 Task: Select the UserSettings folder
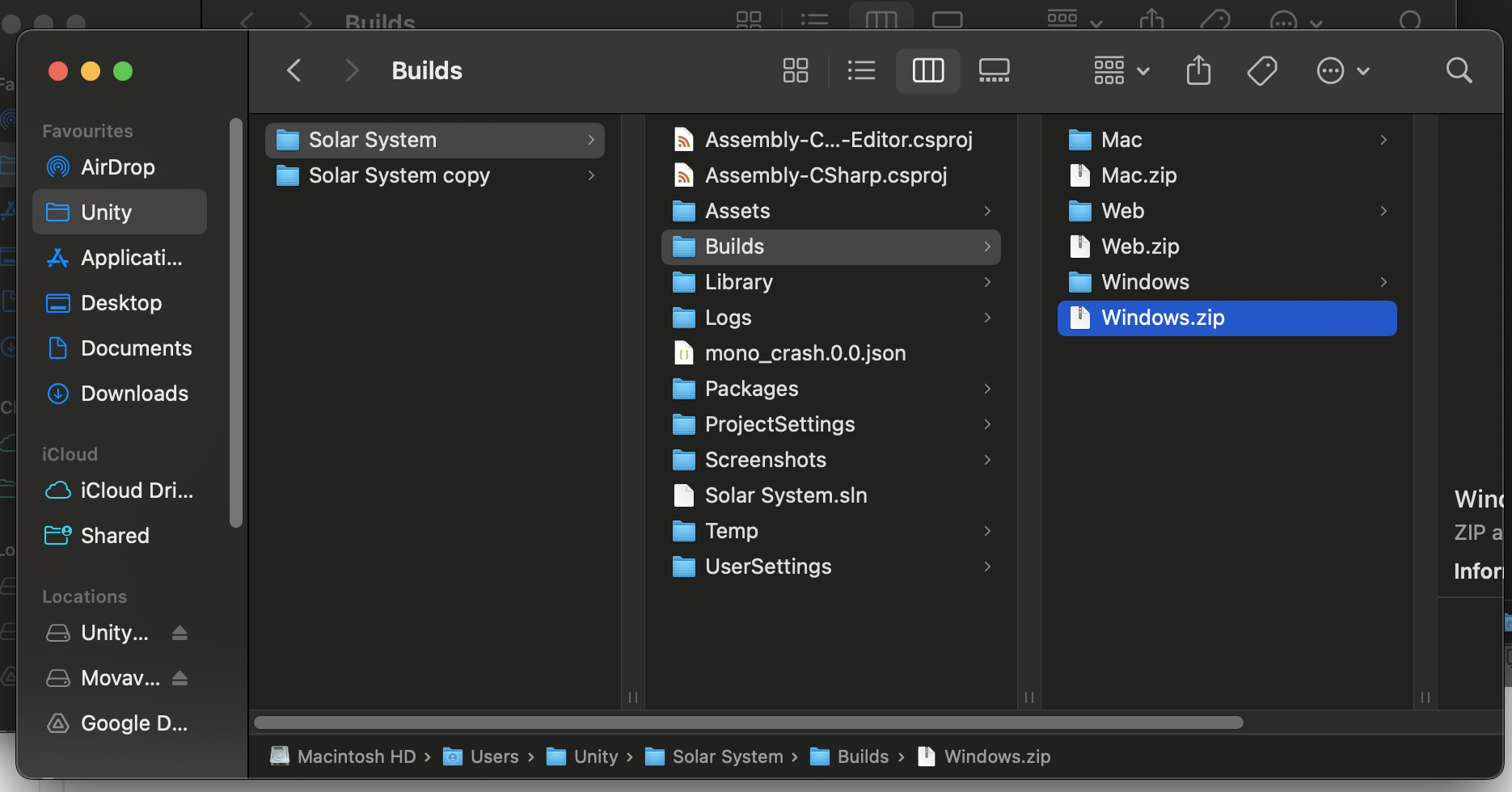831,567
